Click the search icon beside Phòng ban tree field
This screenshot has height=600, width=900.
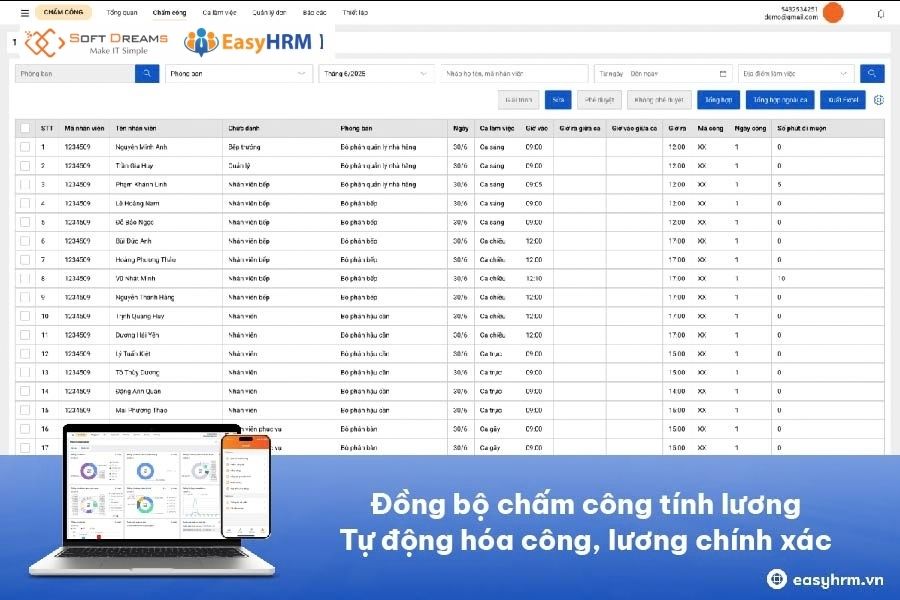click(x=147, y=73)
